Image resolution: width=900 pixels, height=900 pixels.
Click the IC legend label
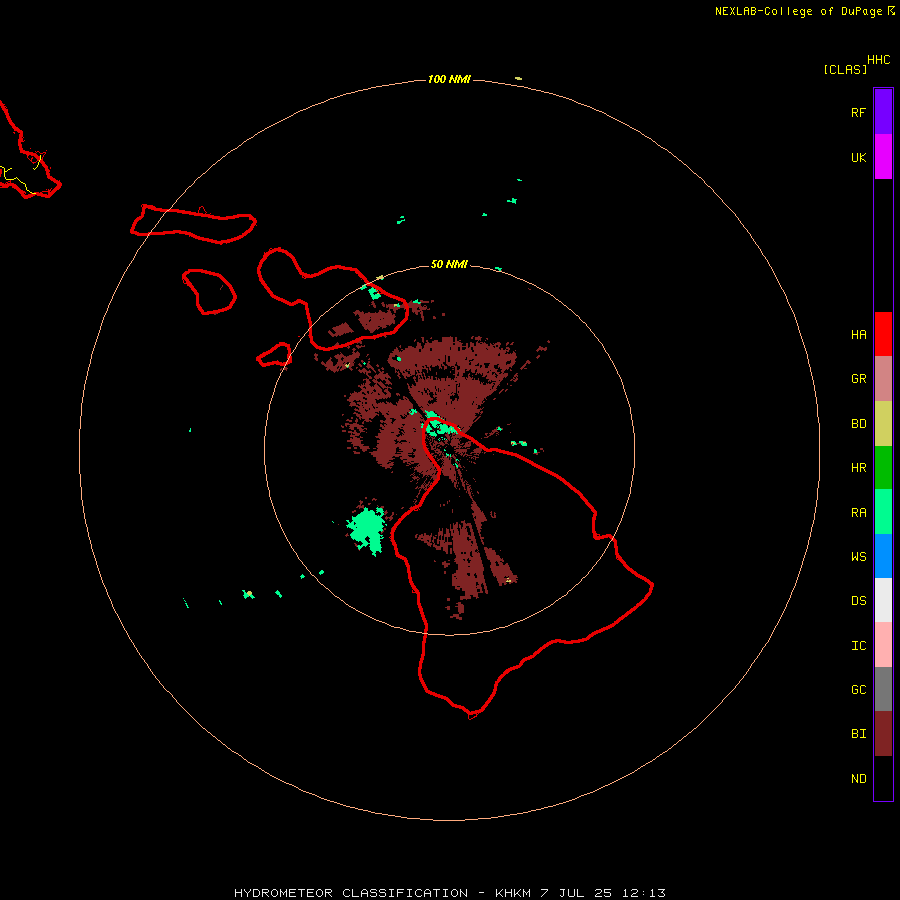point(858,645)
